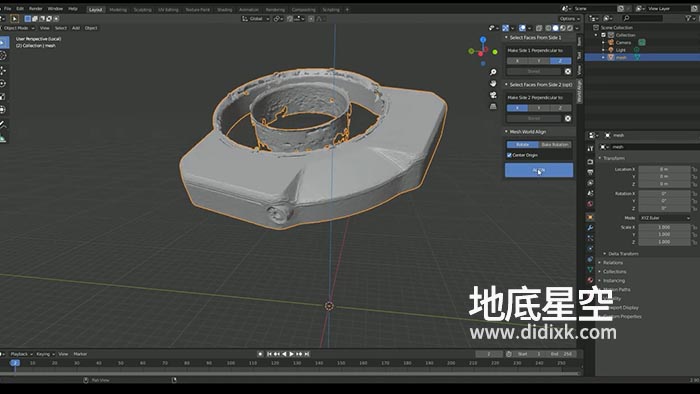Open the Object Mode dropdown
700x394 pixels.
coord(18,28)
